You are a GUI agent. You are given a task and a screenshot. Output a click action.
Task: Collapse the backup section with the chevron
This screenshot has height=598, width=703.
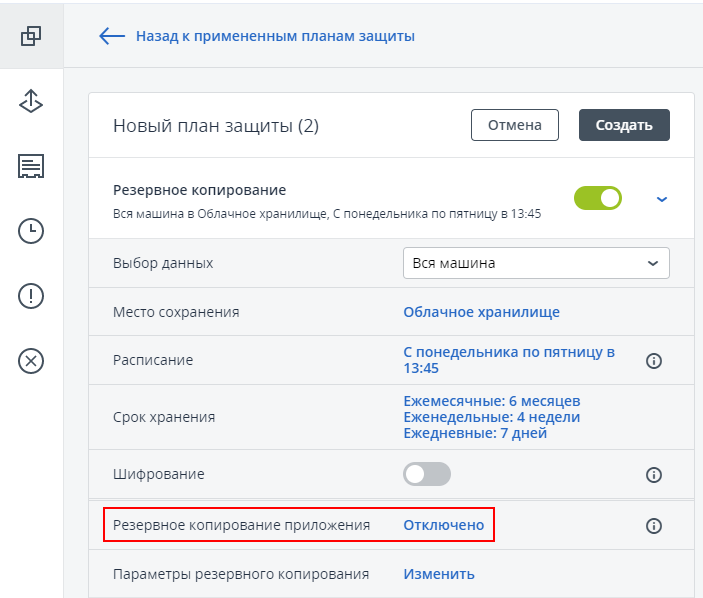click(x=661, y=199)
